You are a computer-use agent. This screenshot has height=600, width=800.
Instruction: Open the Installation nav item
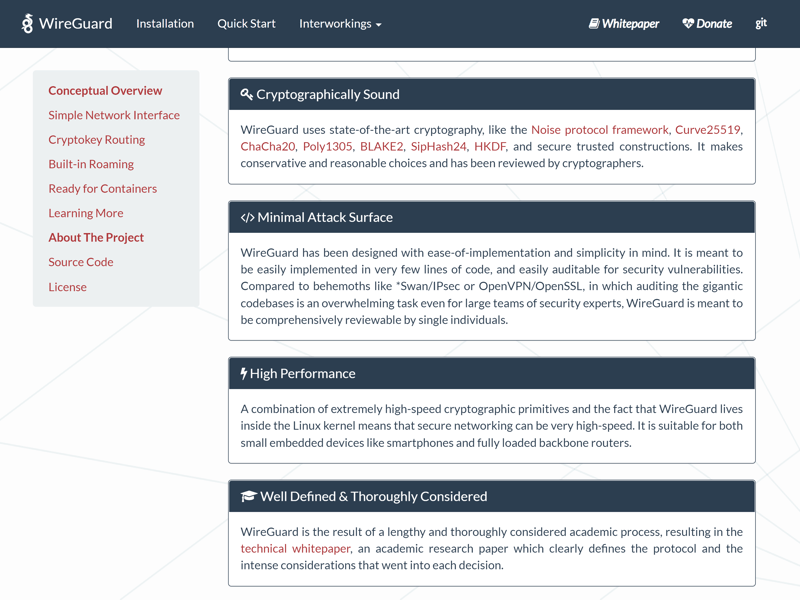tap(165, 23)
